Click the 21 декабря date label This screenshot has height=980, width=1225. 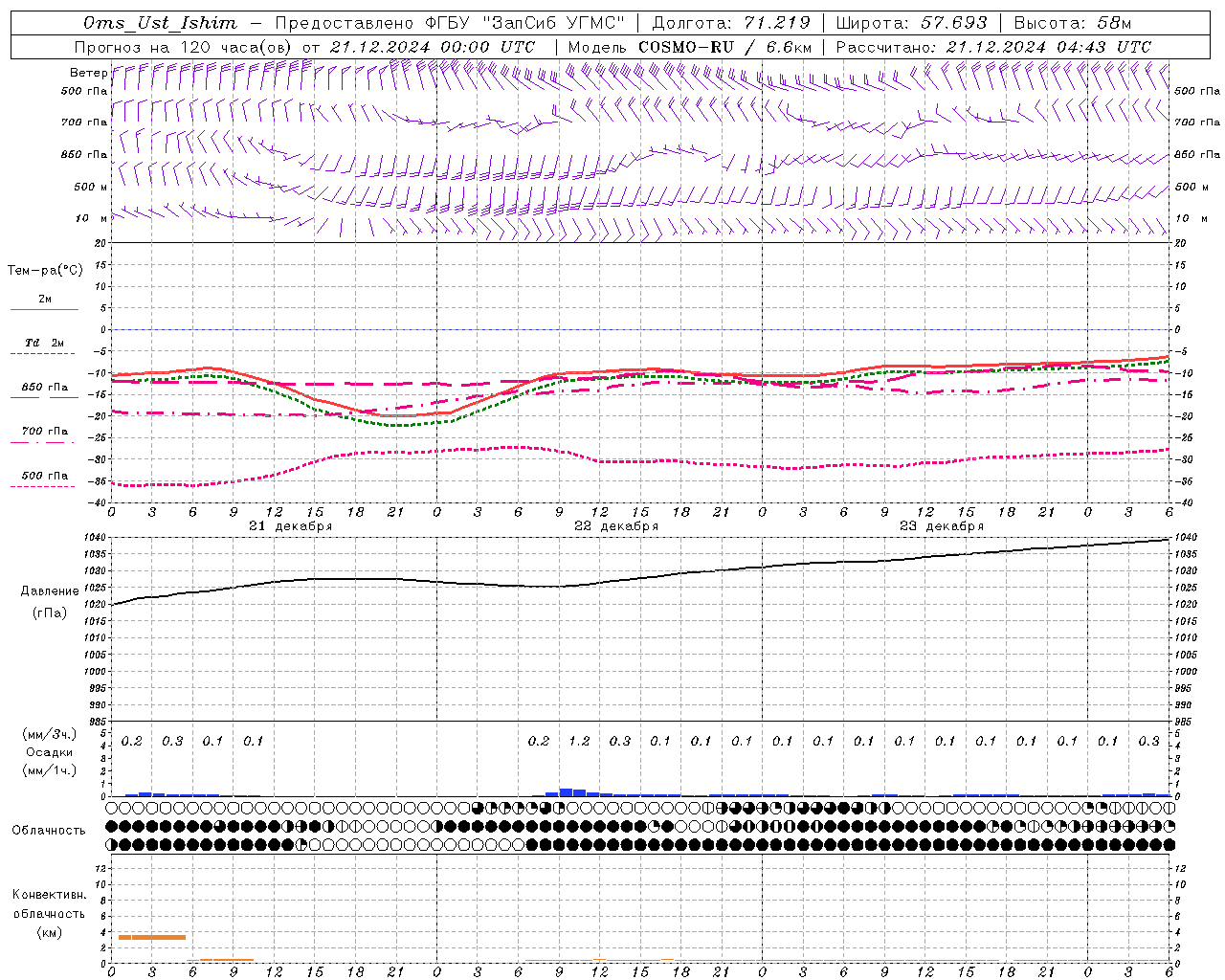coord(291,526)
